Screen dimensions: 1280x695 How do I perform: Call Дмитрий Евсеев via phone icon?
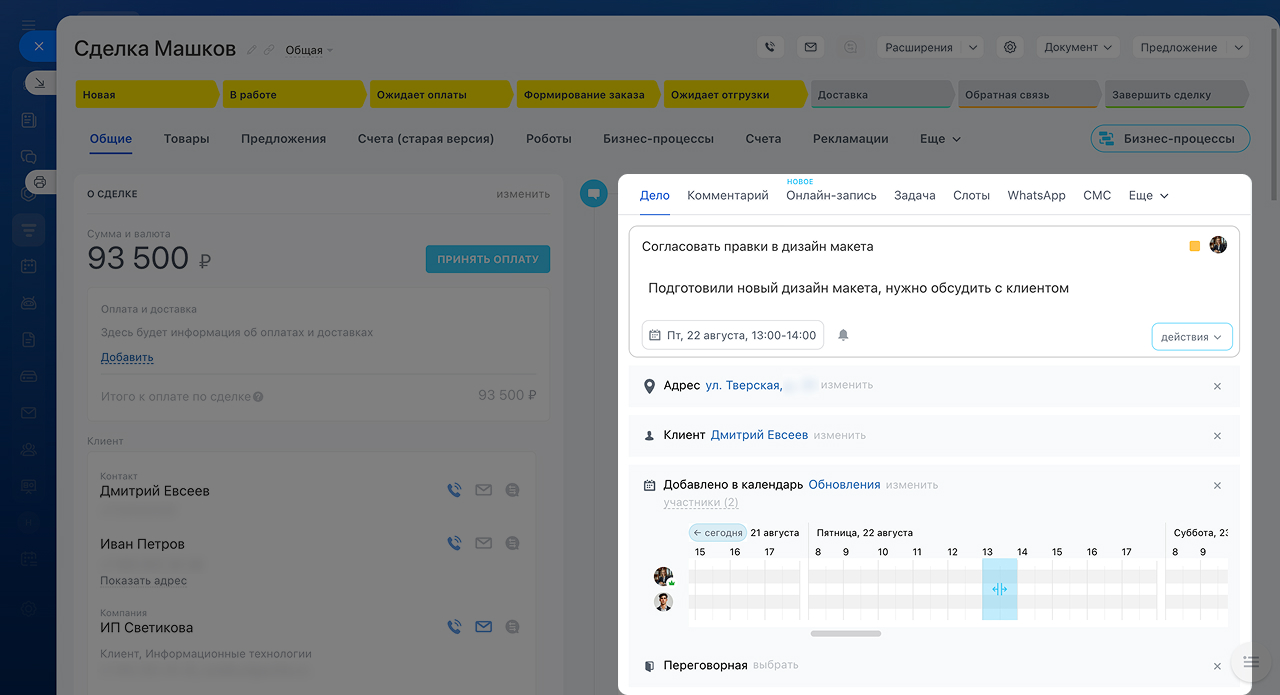coord(454,490)
